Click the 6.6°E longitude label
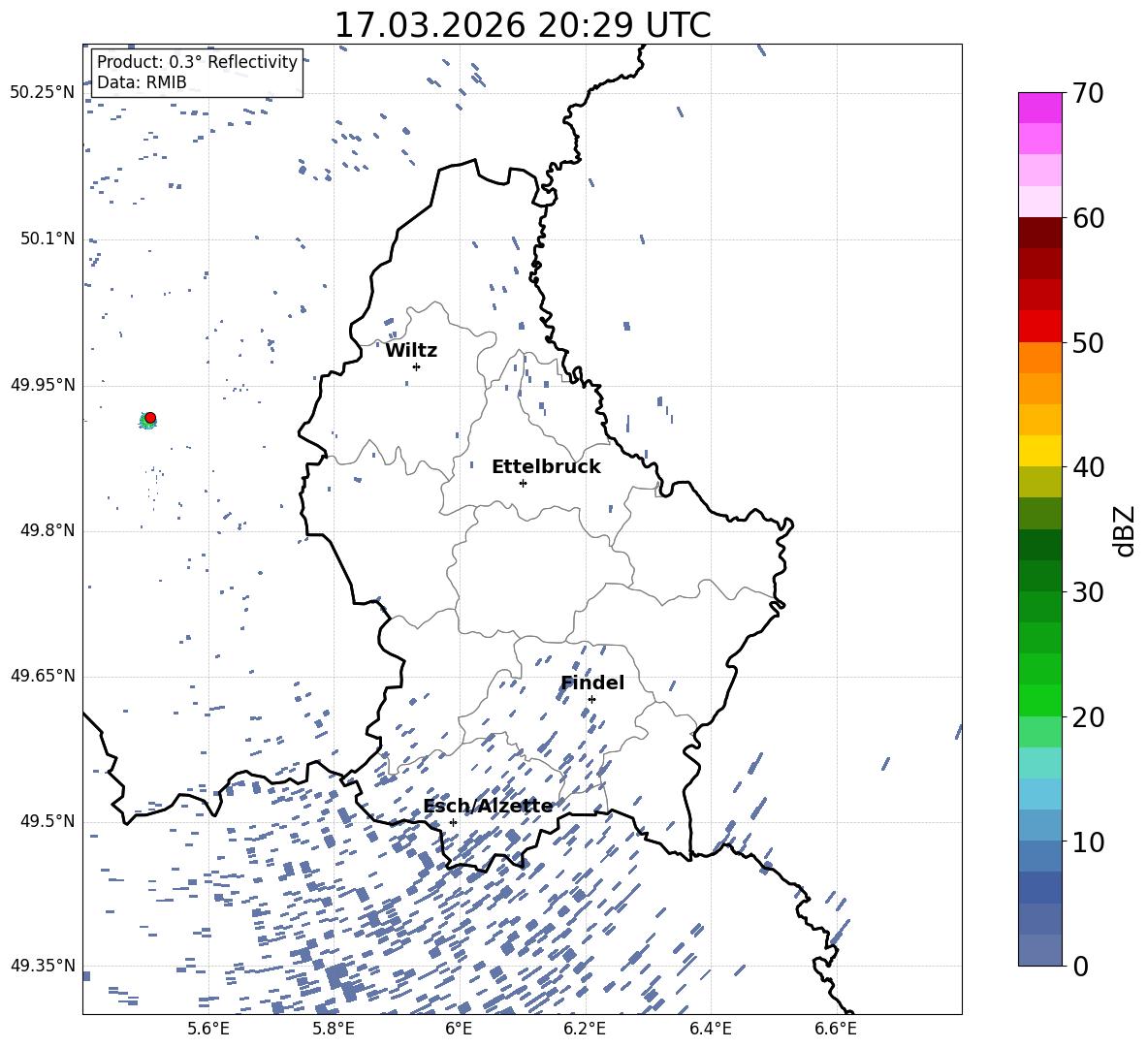The image size is (1148, 1048). 836,1029
